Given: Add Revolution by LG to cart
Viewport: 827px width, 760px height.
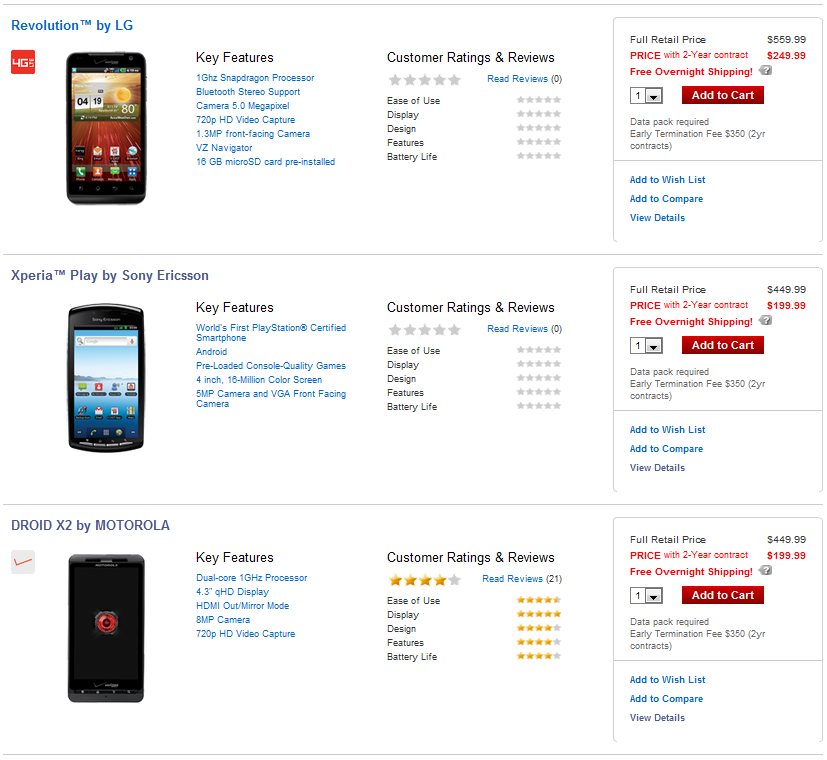Looking at the screenshot, I should tap(722, 95).
